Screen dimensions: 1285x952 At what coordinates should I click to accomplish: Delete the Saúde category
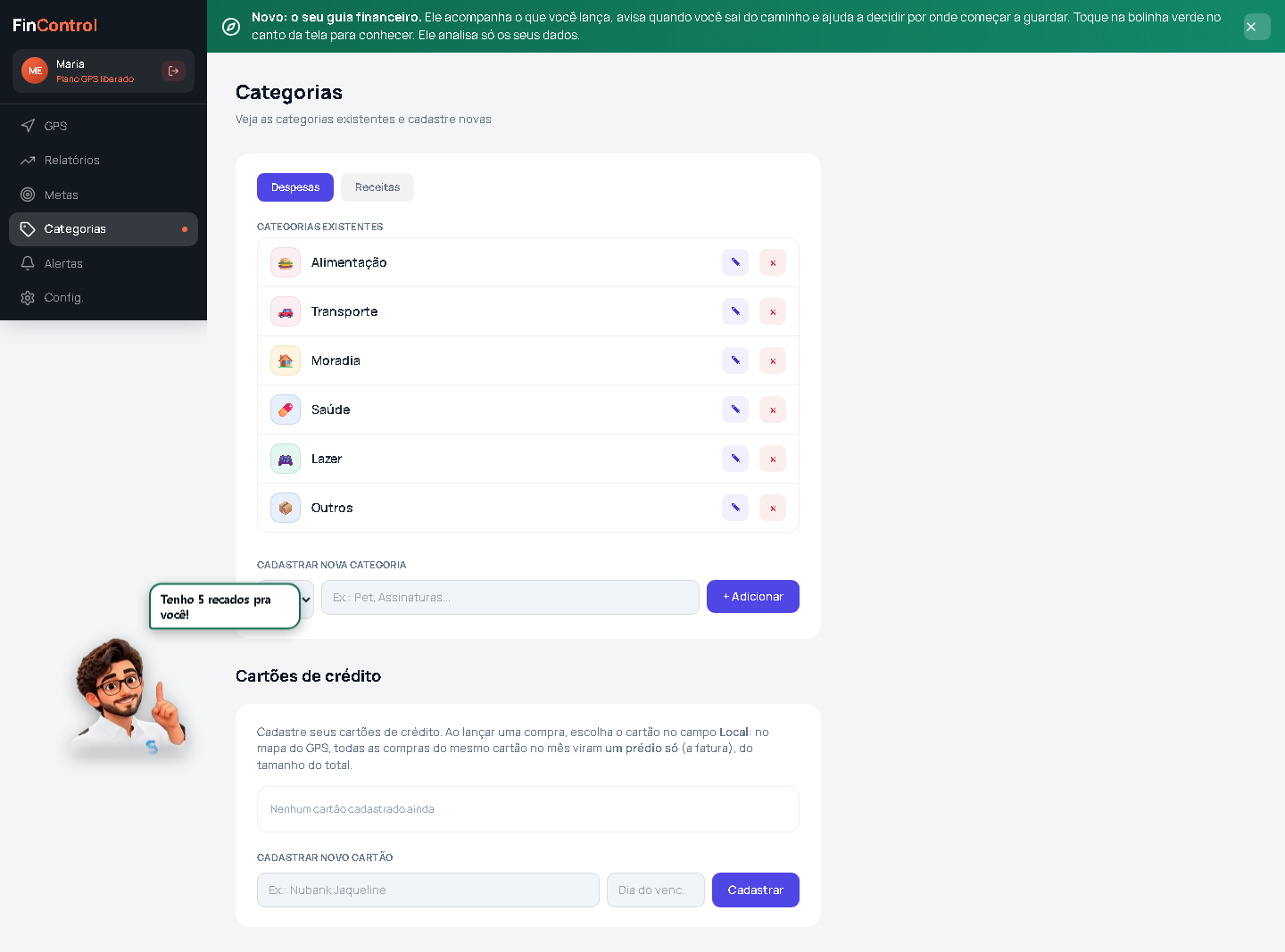[773, 410]
